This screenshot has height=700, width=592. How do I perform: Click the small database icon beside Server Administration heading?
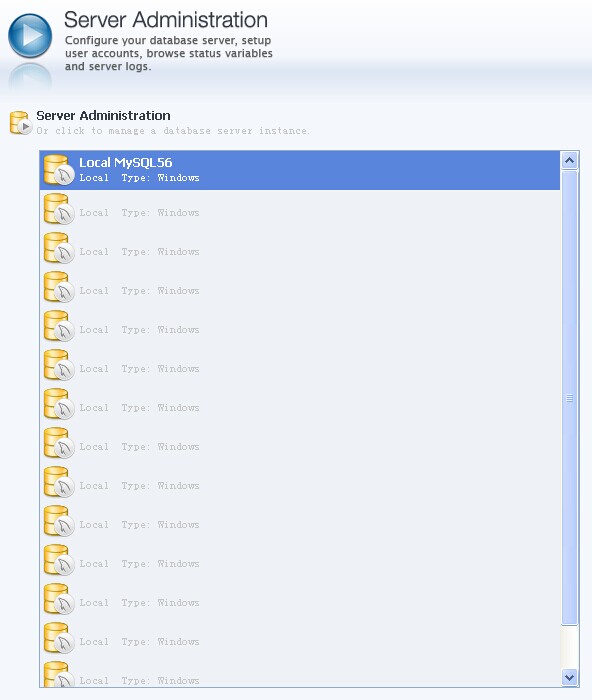21,123
